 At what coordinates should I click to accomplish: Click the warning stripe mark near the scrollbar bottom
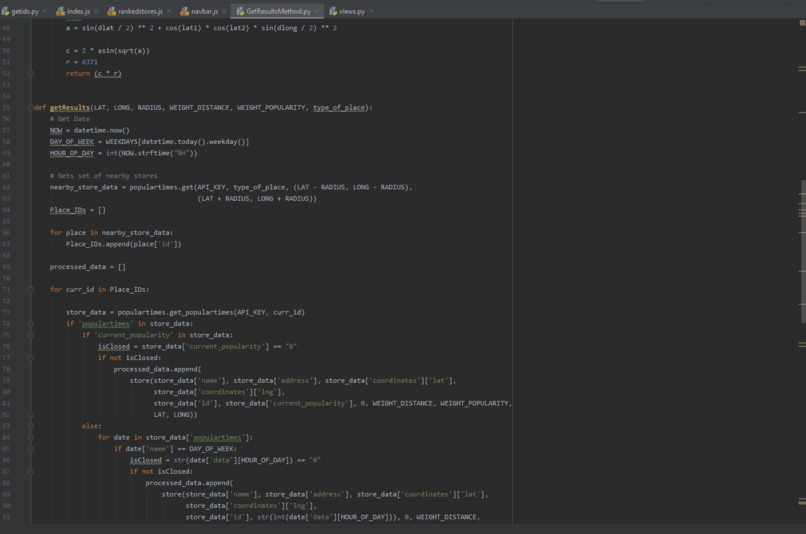(x=802, y=501)
